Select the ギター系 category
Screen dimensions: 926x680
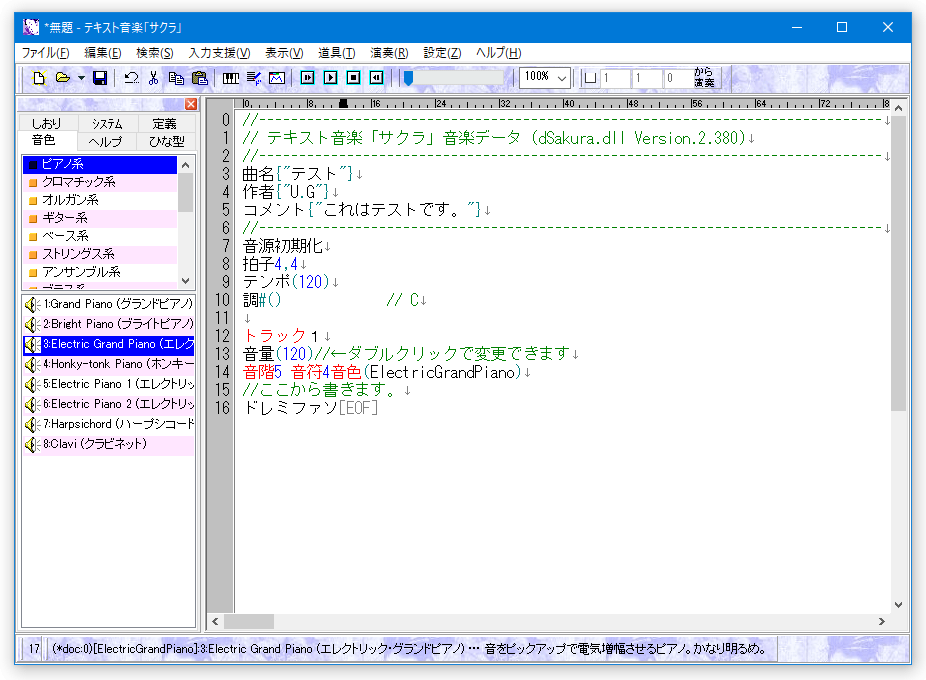click(x=99, y=219)
